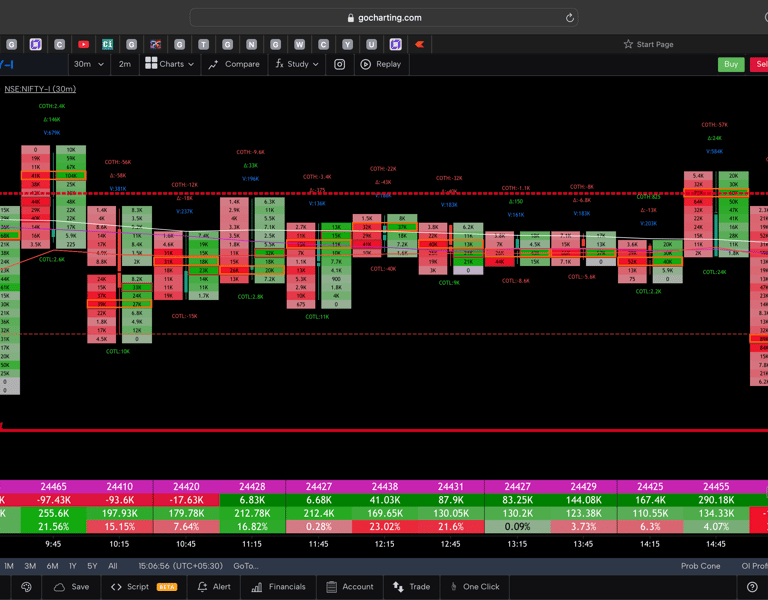Create a new Alert
Image resolution: width=768 pixels, height=600 pixels.
click(214, 587)
